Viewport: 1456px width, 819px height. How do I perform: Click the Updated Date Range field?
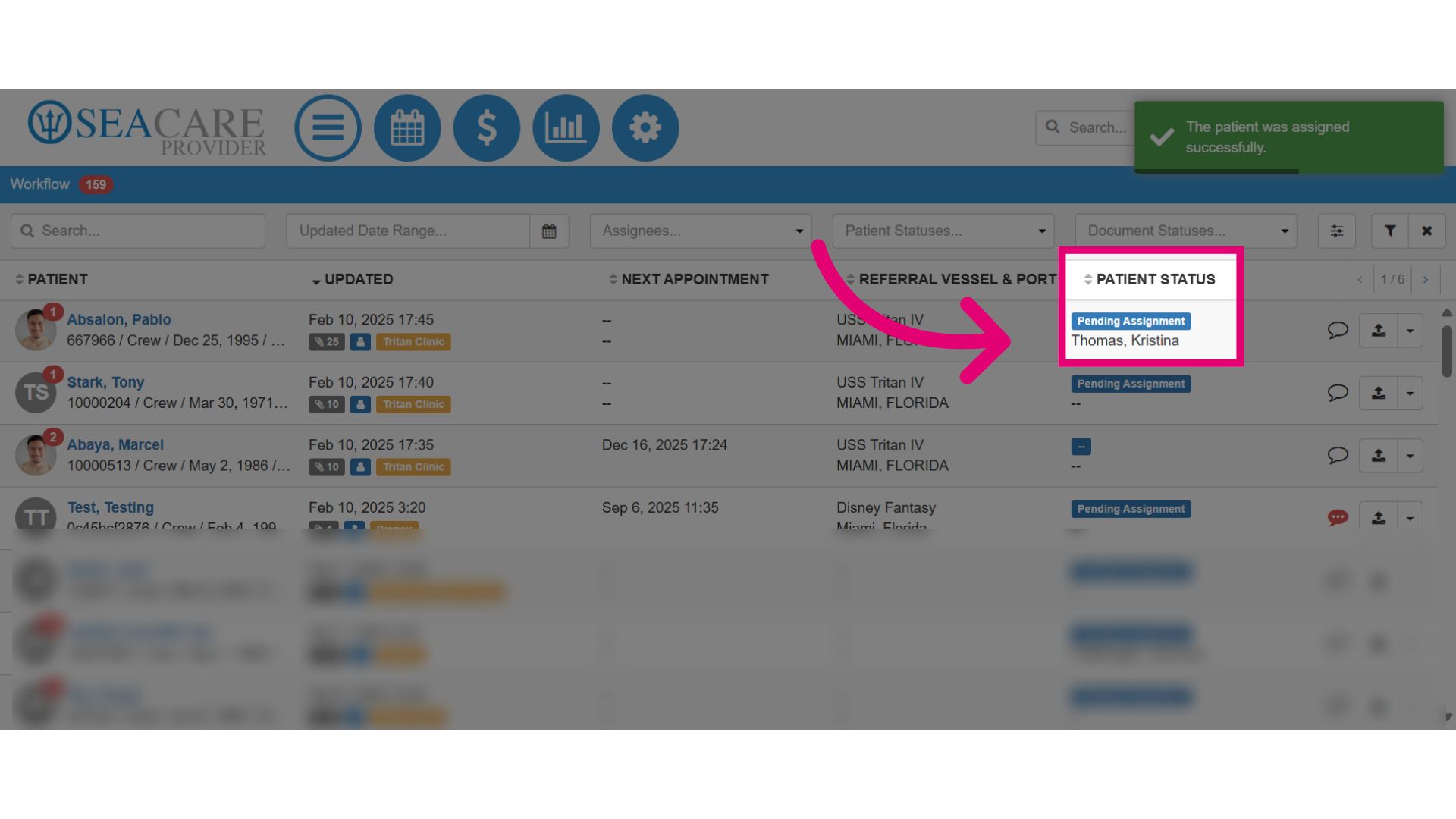pos(408,231)
